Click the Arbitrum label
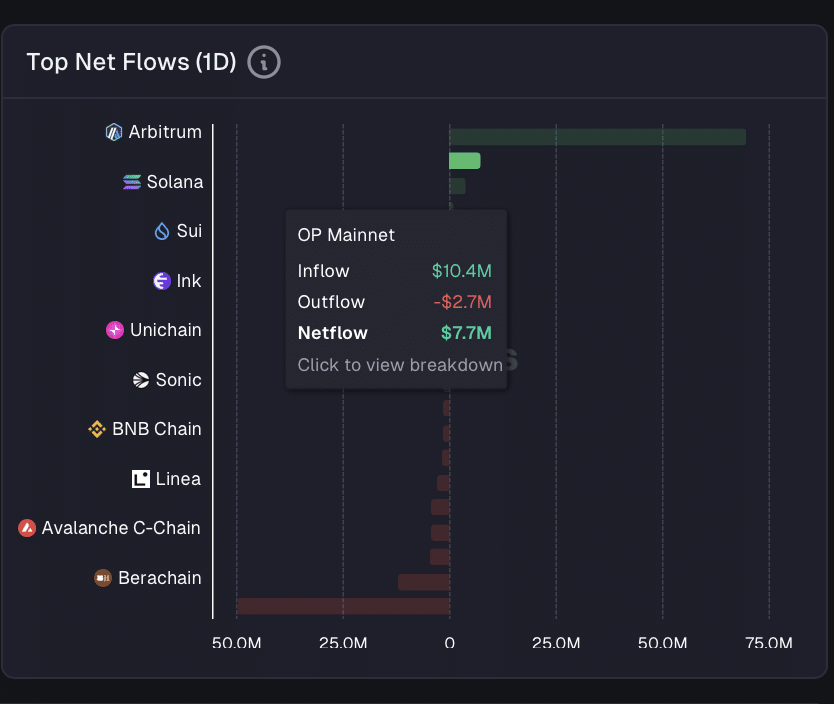Viewport: 834px width, 704px height. point(165,132)
